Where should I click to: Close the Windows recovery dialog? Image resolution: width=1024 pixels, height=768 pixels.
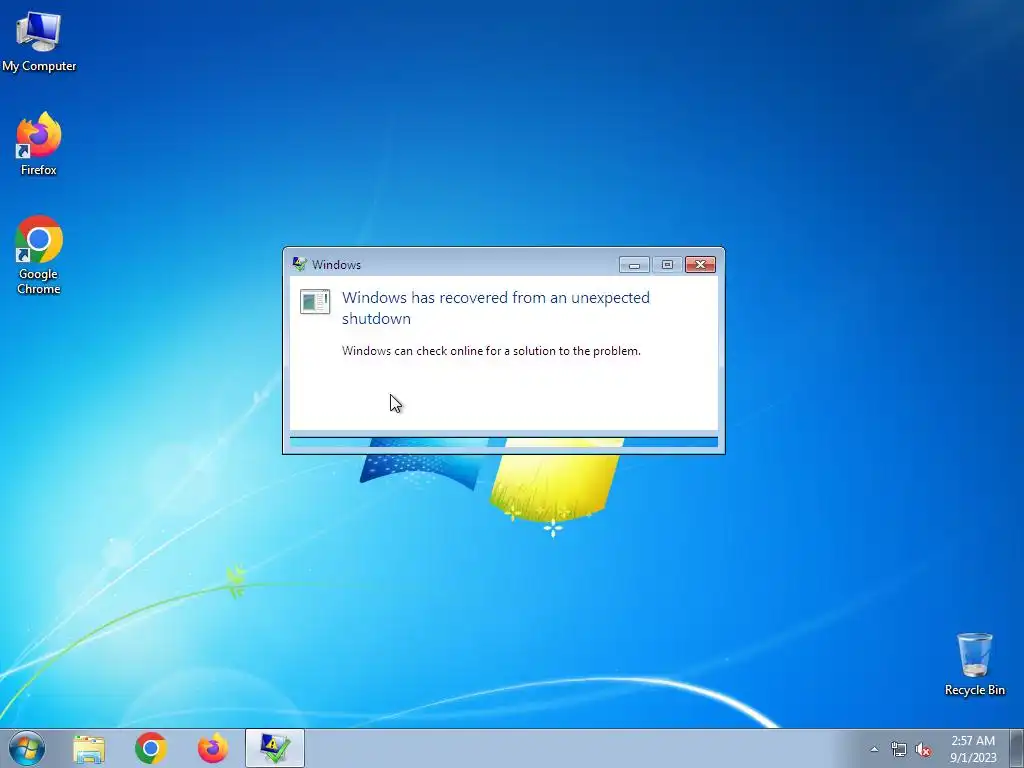[700, 264]
